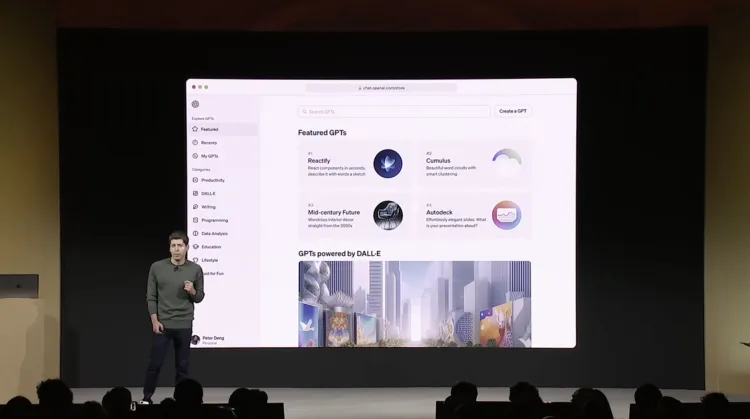This screenshot has height=419, width=750.
Task: Open the Cumulus cloud icon
Action: [507, 163]
